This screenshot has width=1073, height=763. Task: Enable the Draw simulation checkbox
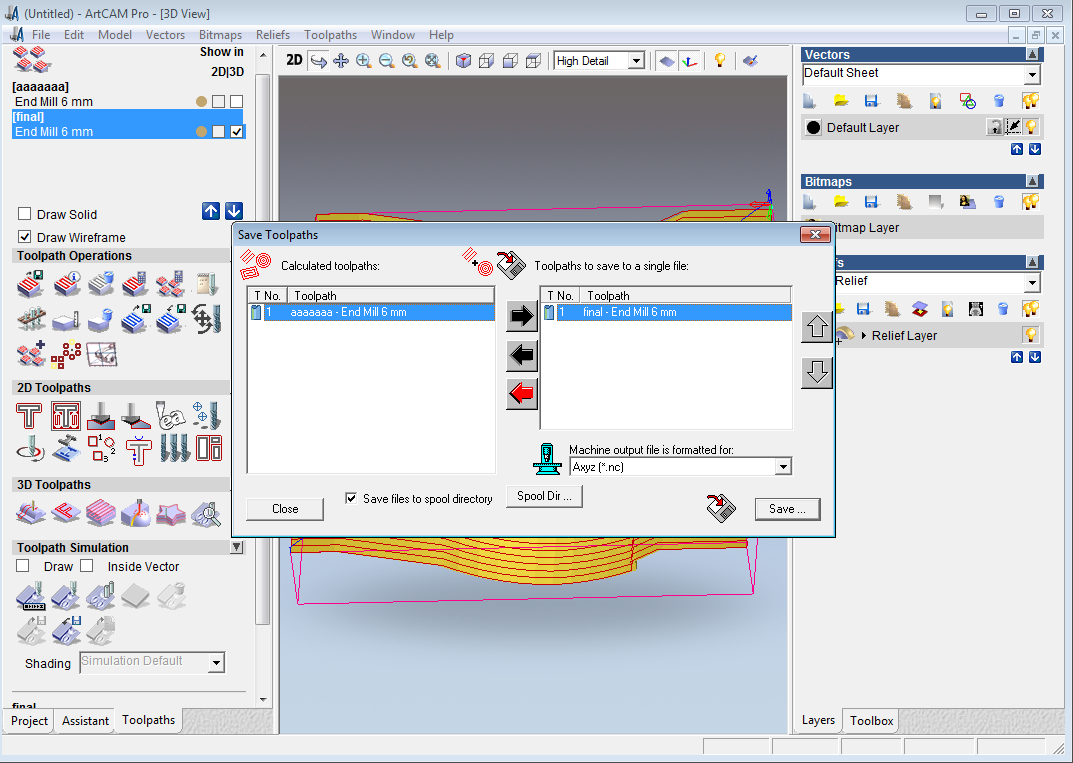[x=23, y=566]
